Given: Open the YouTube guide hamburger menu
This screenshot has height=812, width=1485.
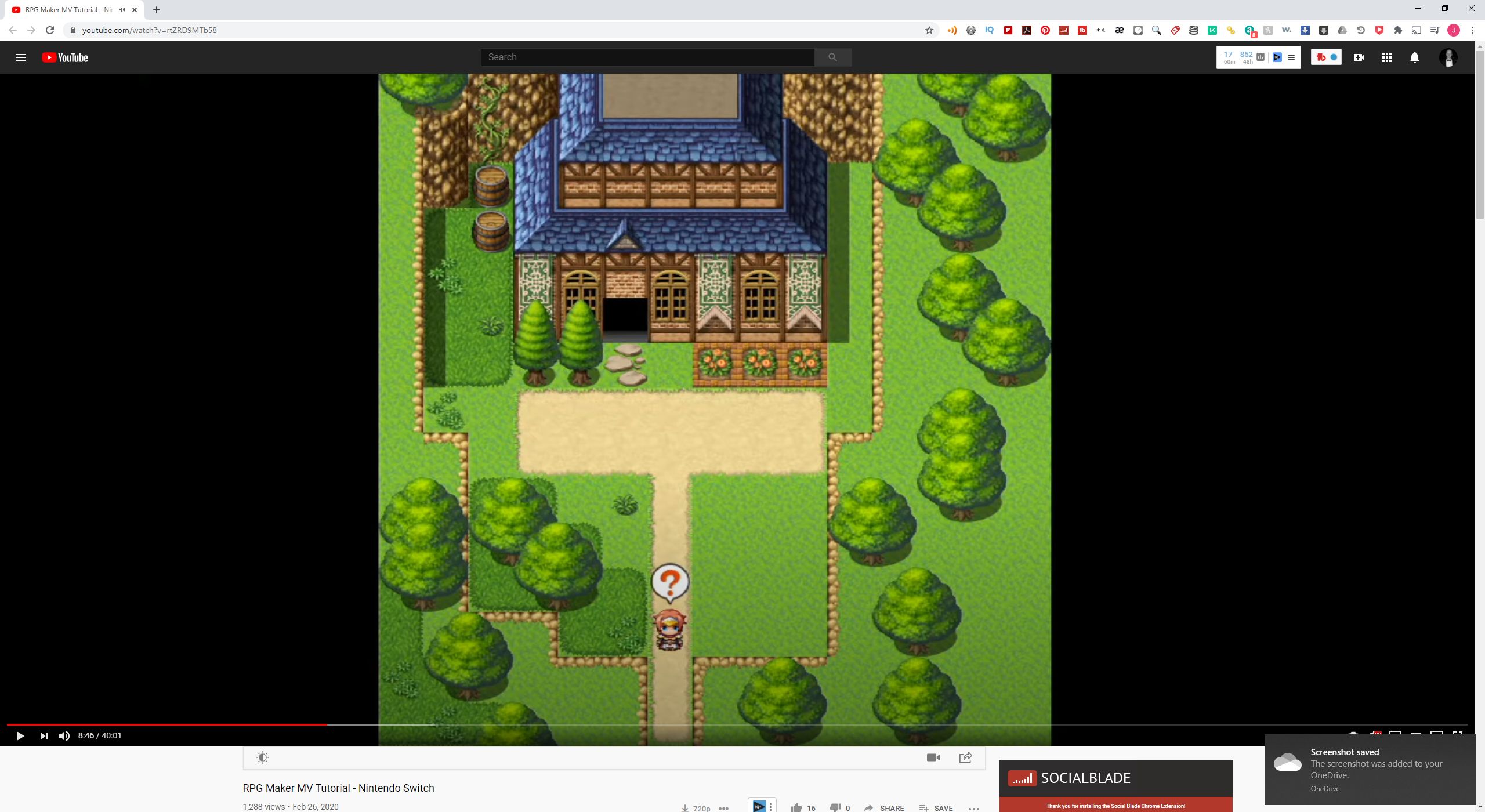Looking at the screenshot, I should pyautogui.click(x=21, y=57).
